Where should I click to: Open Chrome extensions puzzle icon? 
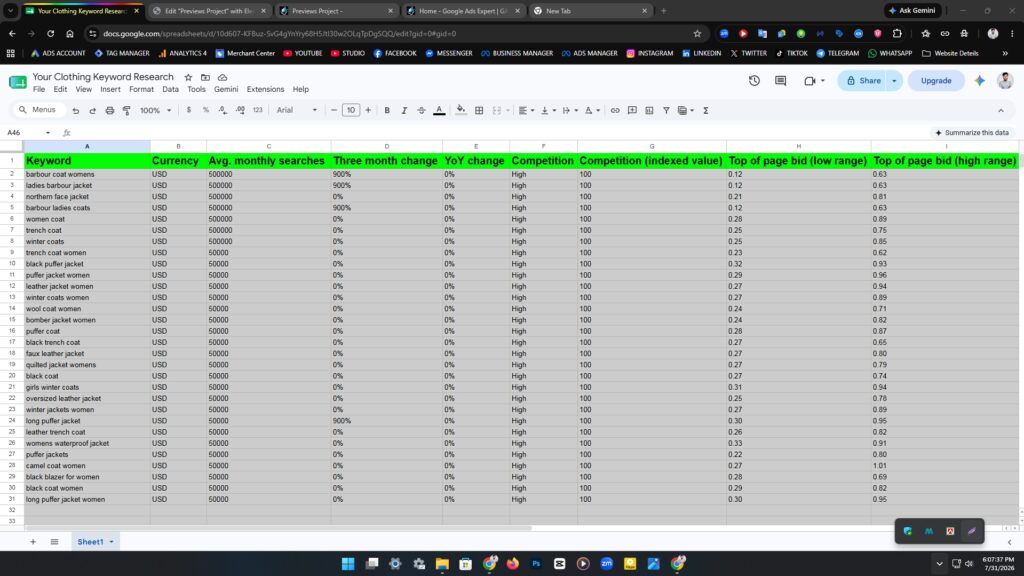[897, 33]
